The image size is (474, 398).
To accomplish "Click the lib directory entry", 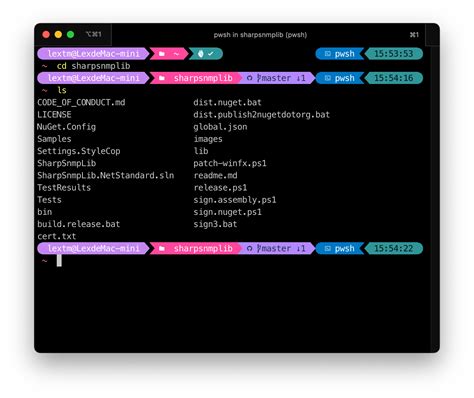I will pos(201,151).
